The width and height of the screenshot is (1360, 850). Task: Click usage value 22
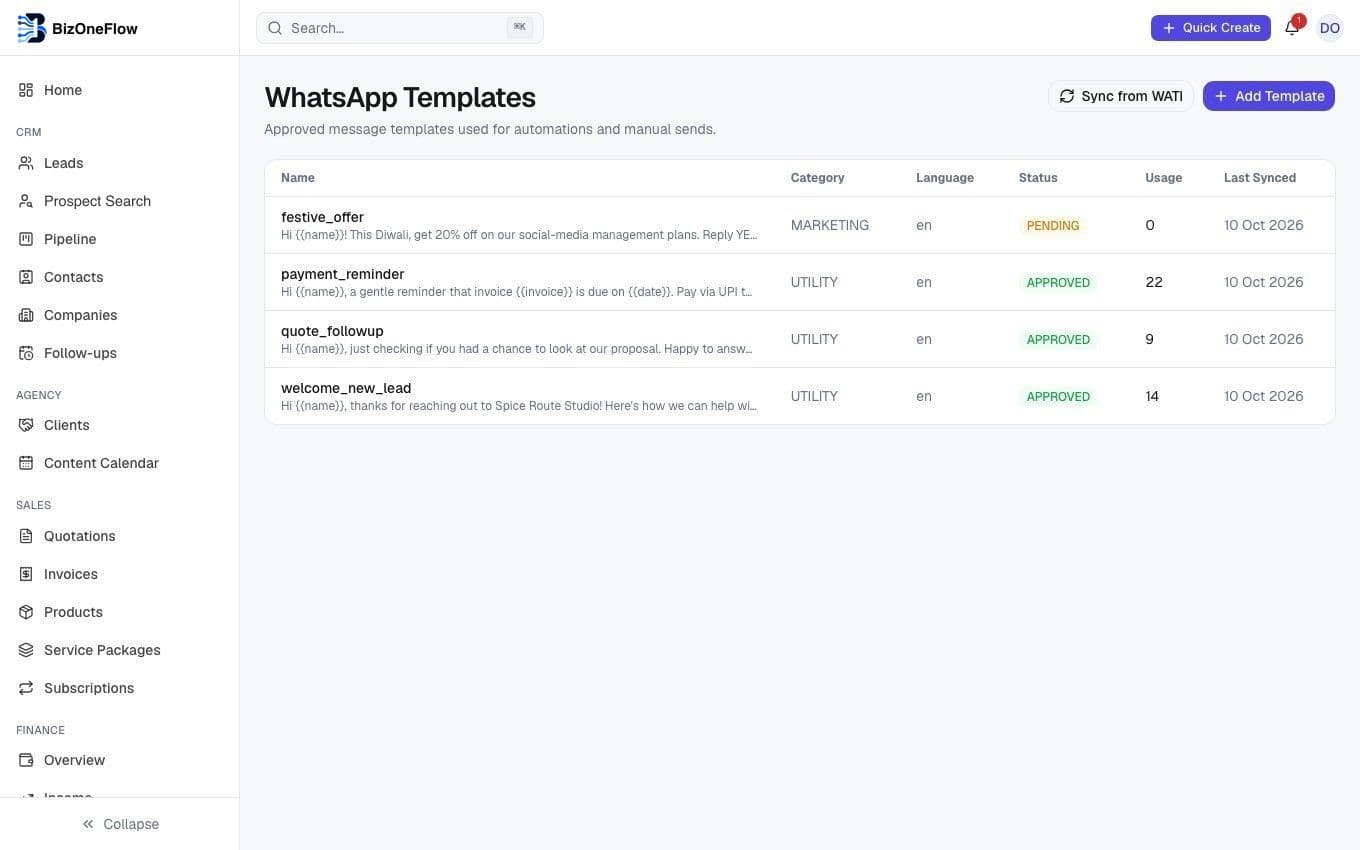click(x=1154, y=282)
